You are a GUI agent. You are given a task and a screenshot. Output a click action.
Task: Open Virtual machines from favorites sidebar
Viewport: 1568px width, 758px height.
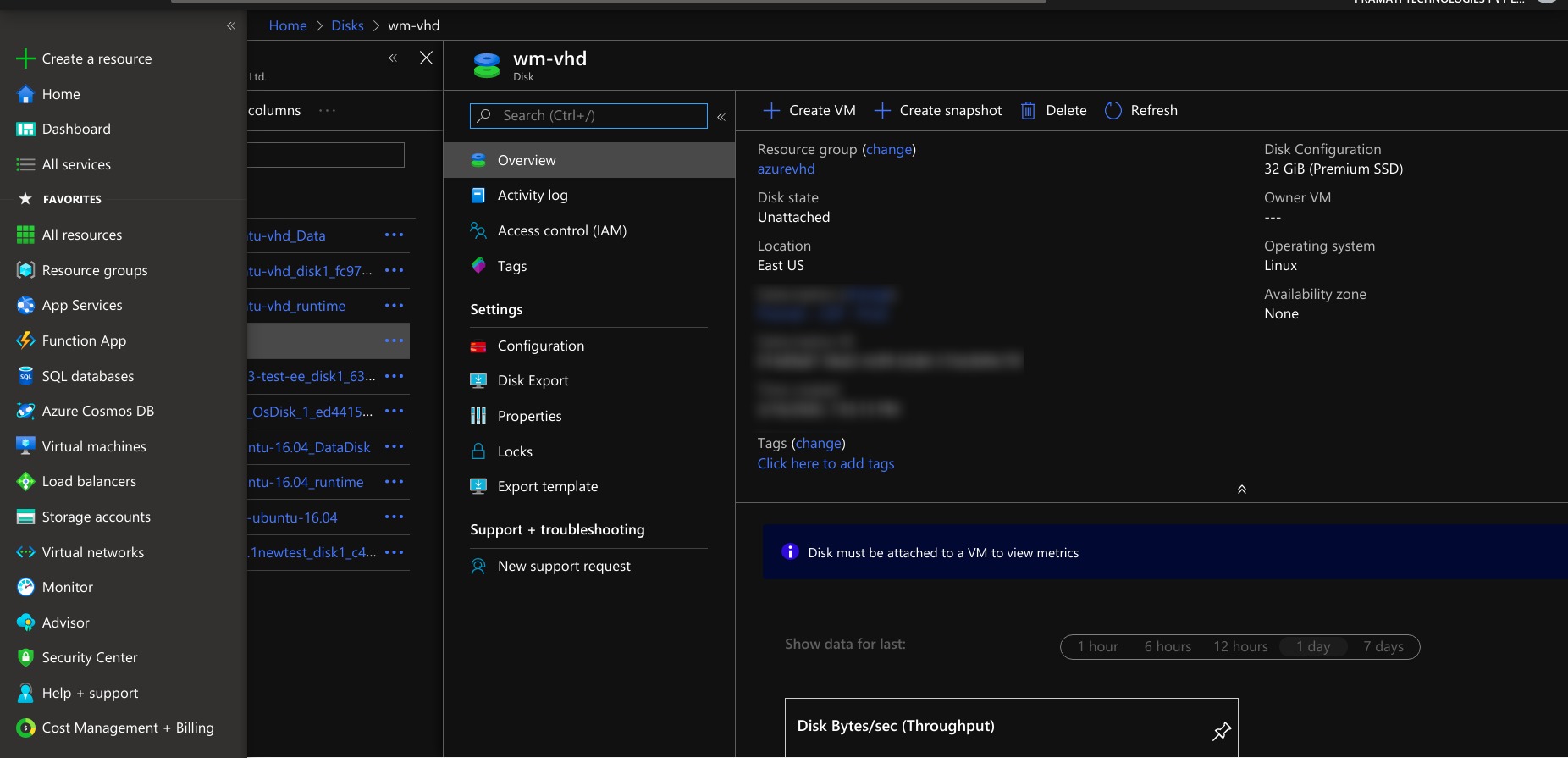(93, 446)
